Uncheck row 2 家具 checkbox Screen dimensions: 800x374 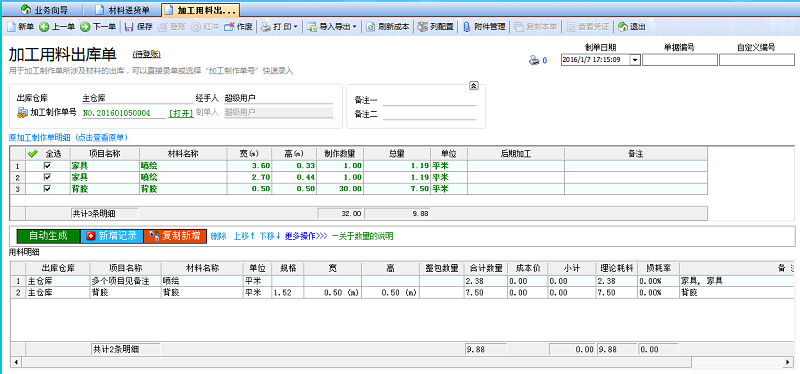coord(48,177)
